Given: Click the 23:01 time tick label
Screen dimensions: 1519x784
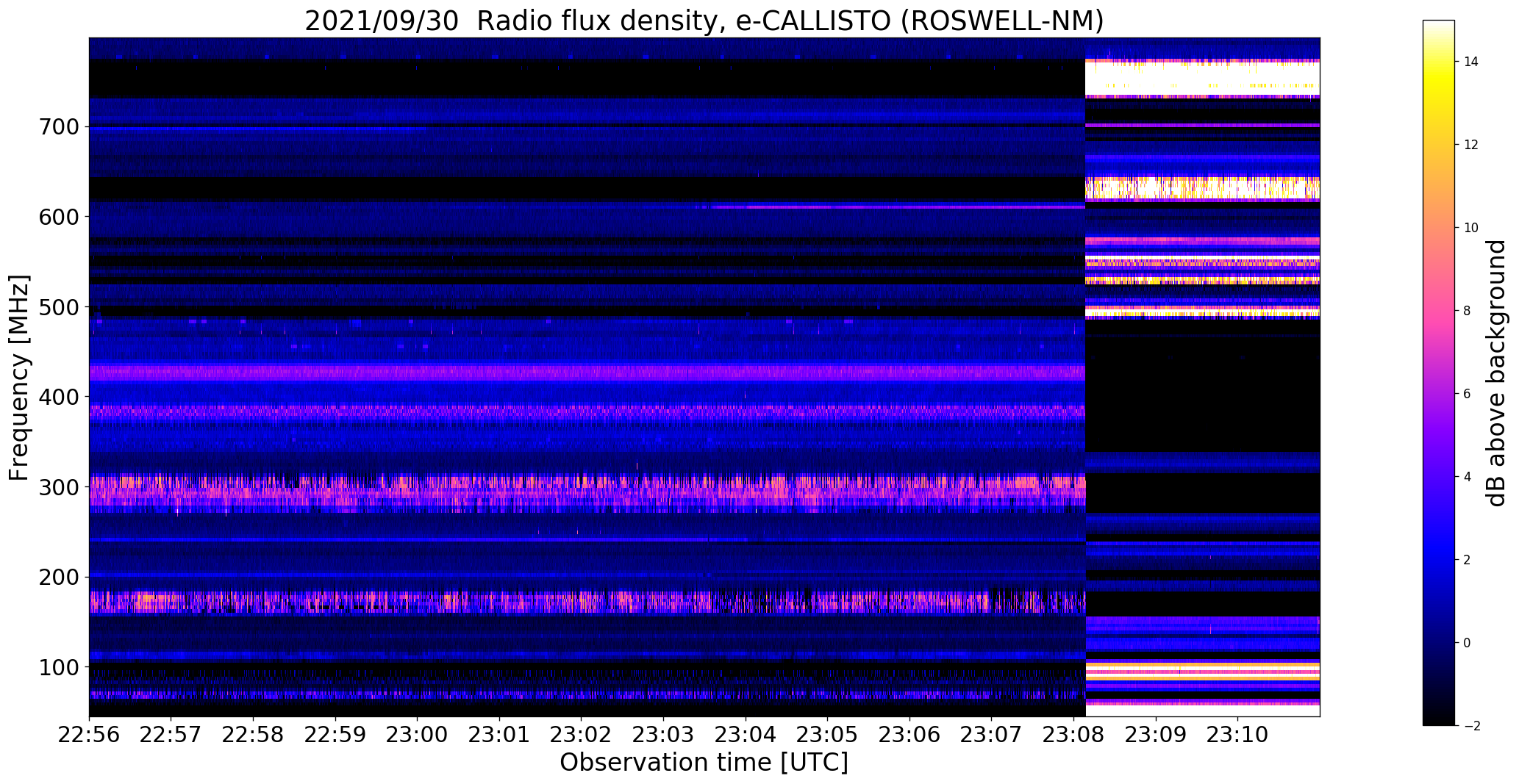Looking at the screenshot, I should (x=500, y=735).
